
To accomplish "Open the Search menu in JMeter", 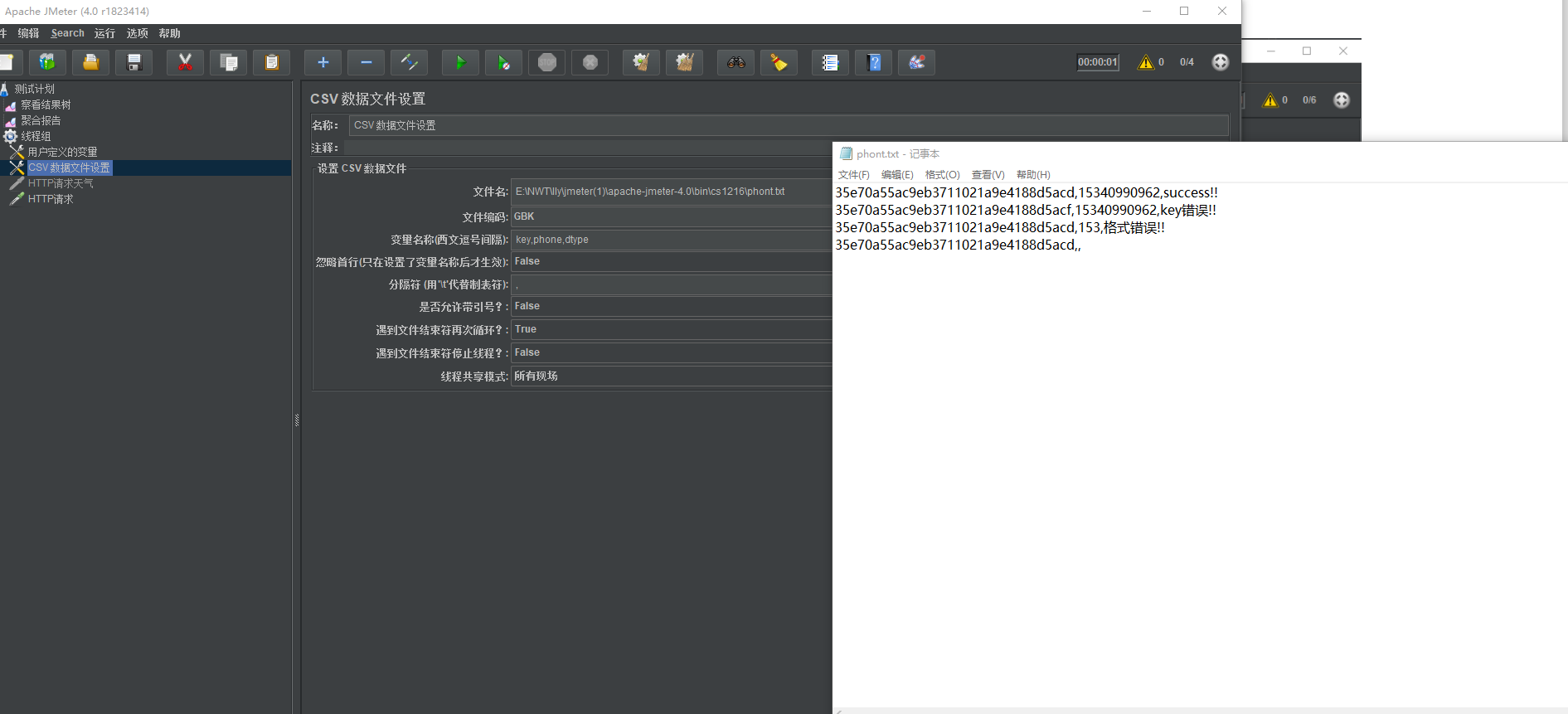I will [67, 33].
